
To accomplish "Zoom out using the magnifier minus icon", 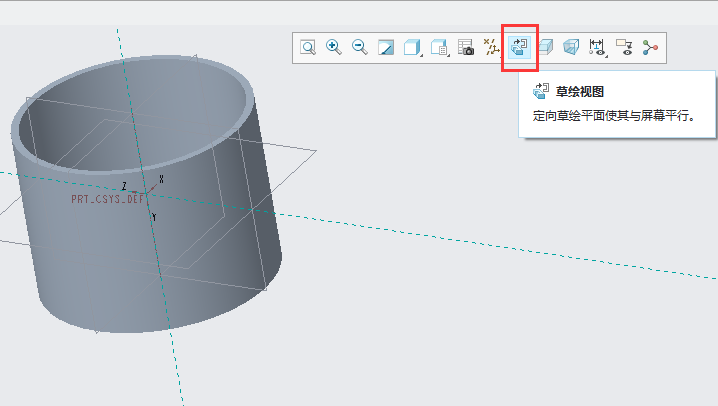I will pos(360,47).
